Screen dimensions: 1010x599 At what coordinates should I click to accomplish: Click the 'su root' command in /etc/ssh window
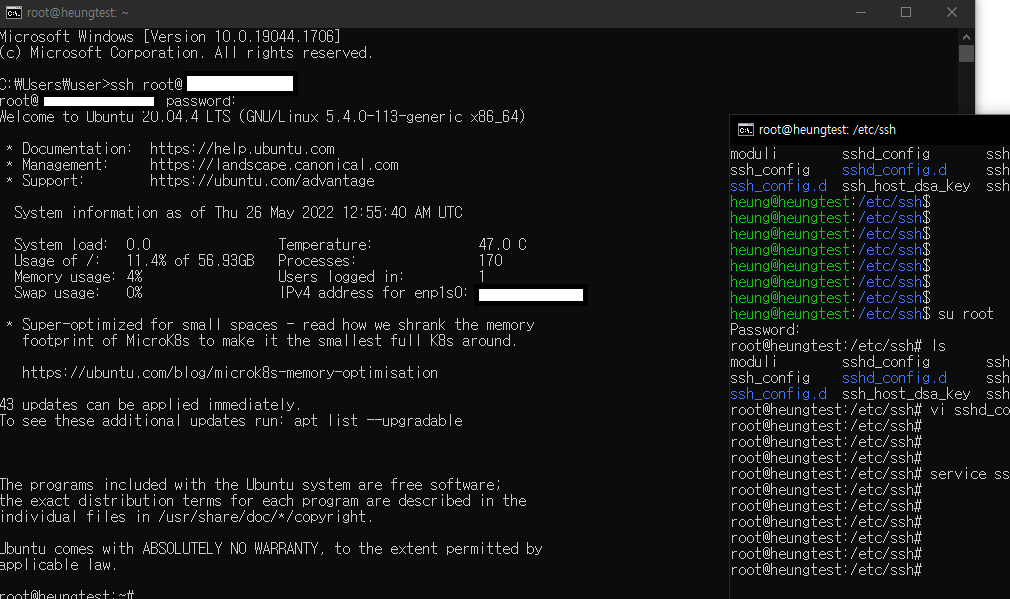966,314
